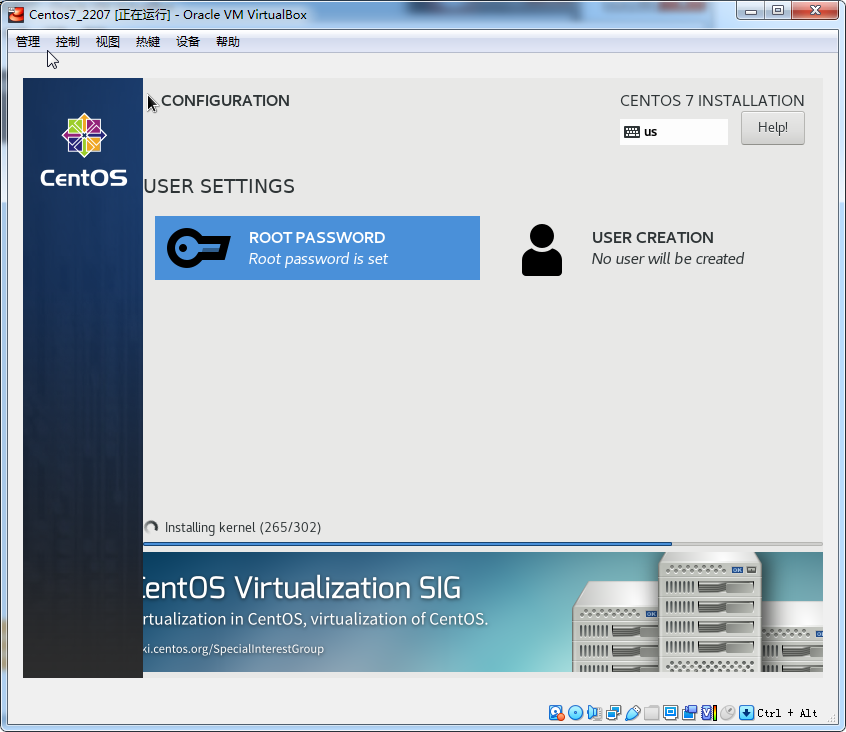
Task: Open the optical drive status icon
Action: tap(576, 713)
